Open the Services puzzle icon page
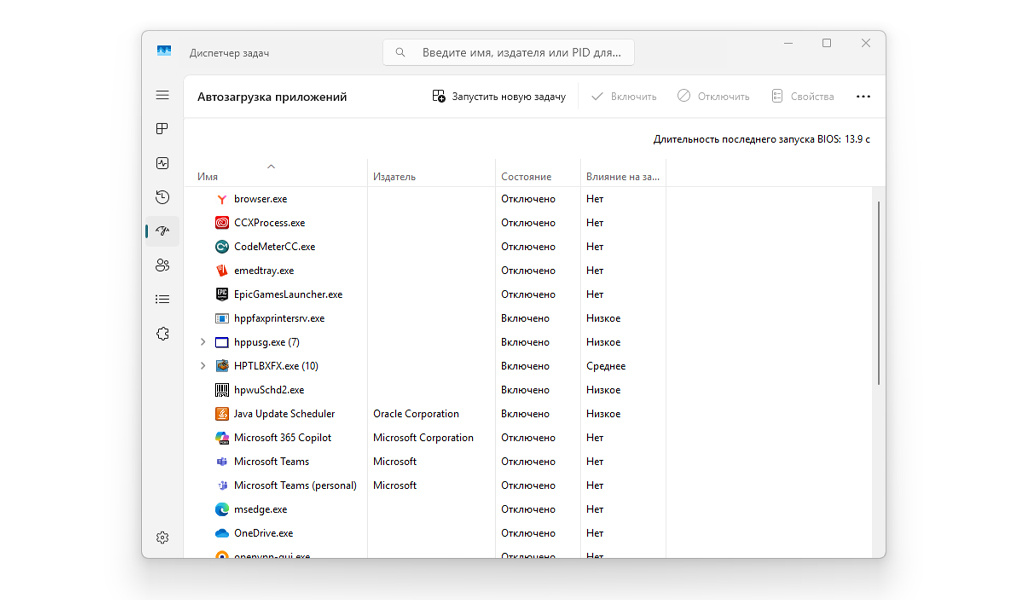 (163, 334)
